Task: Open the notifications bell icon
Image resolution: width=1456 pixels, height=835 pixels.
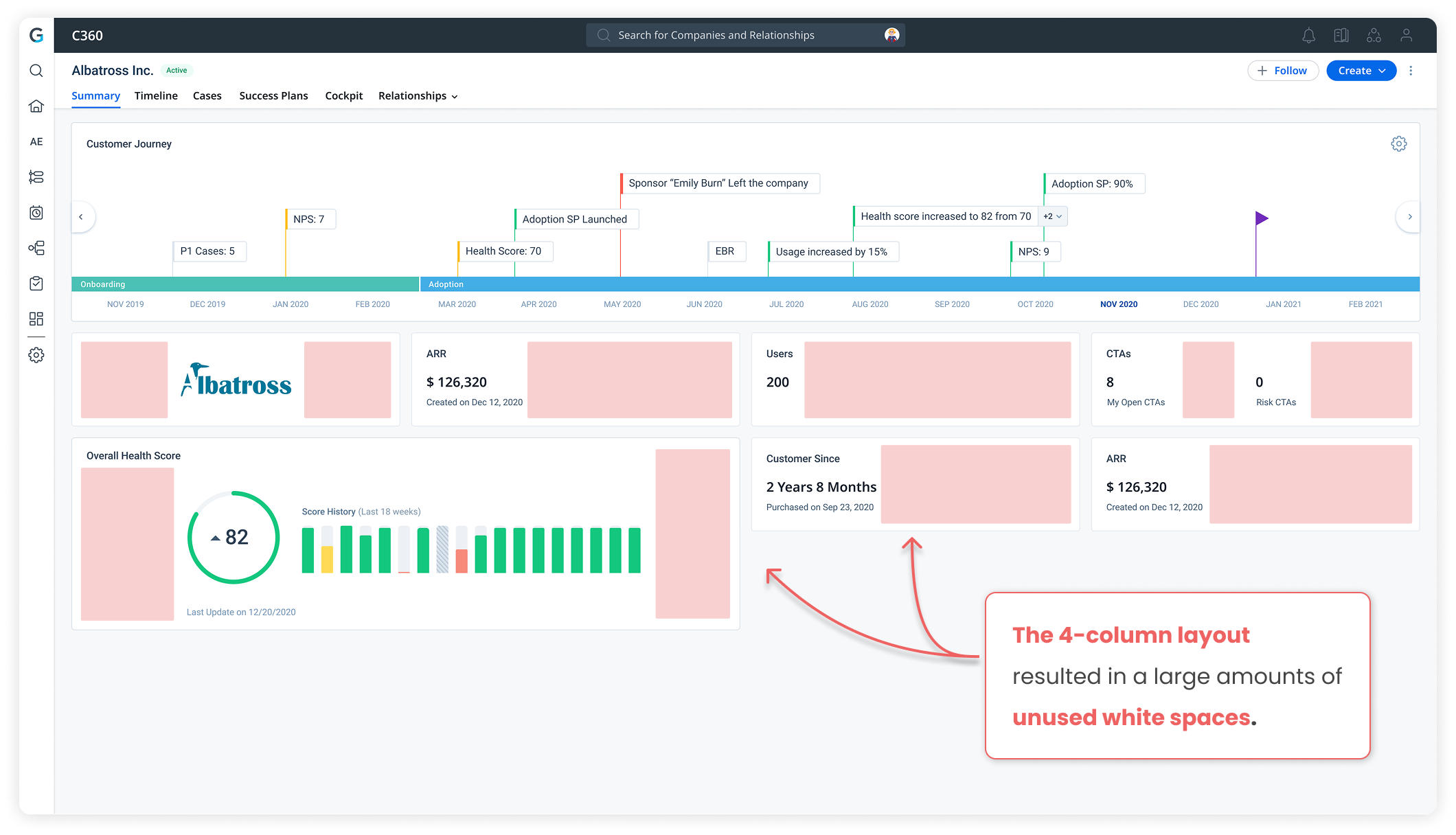Action: pos(1308,35)
